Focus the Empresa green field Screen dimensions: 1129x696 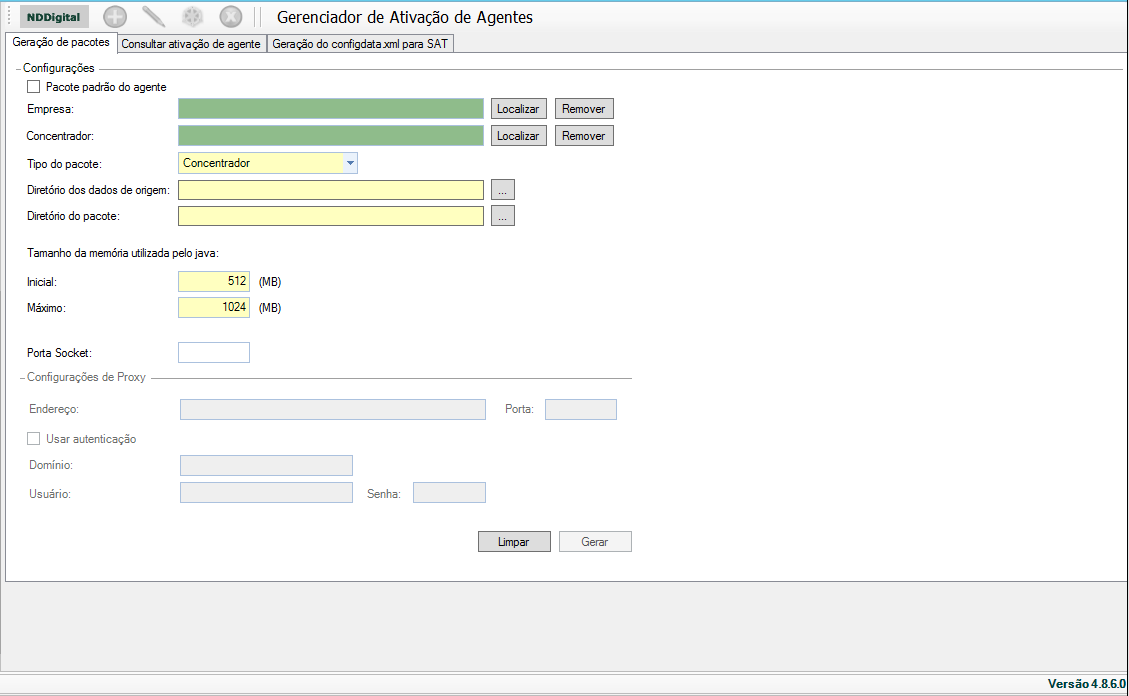point(331,109)
